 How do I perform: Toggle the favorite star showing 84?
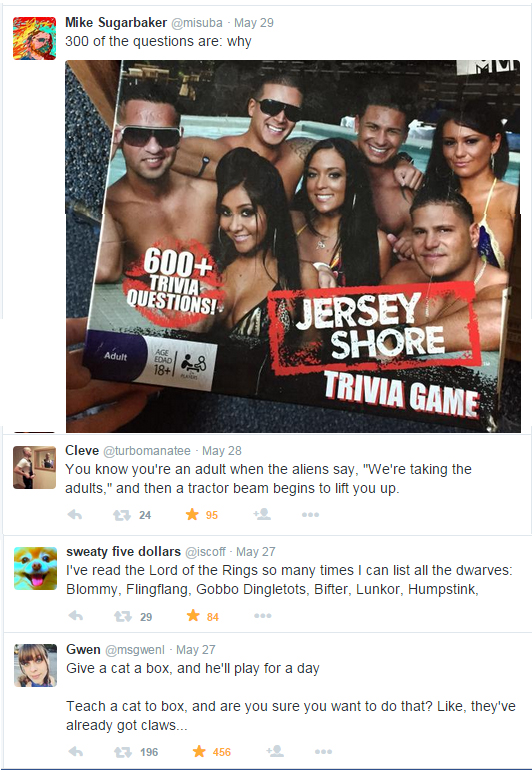[193, 615]
